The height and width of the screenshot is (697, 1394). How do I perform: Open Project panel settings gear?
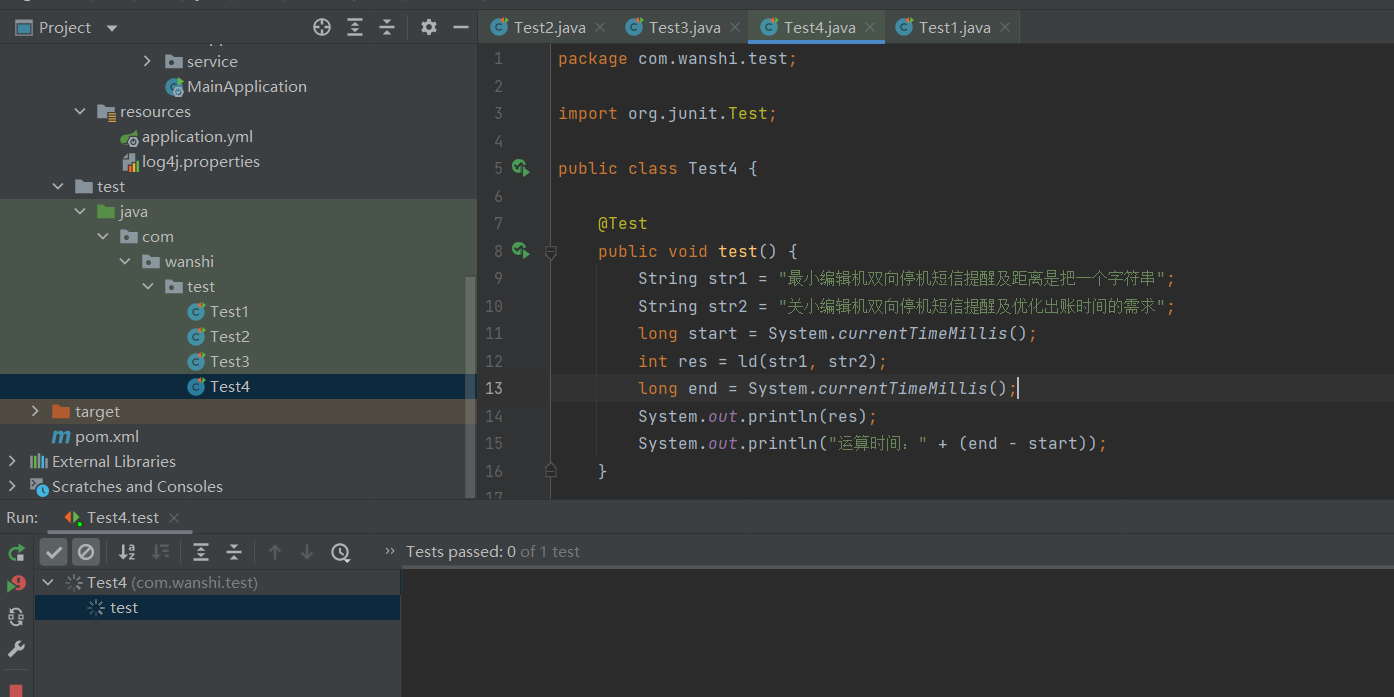tap(429, 27)
